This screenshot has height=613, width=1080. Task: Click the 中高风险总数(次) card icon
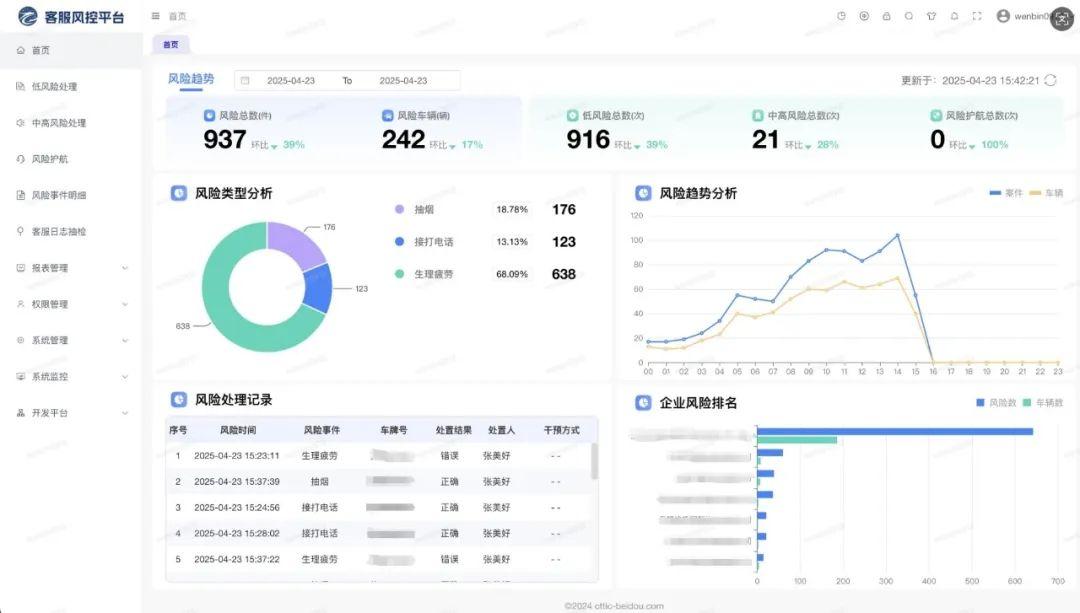tap(758, 115)
